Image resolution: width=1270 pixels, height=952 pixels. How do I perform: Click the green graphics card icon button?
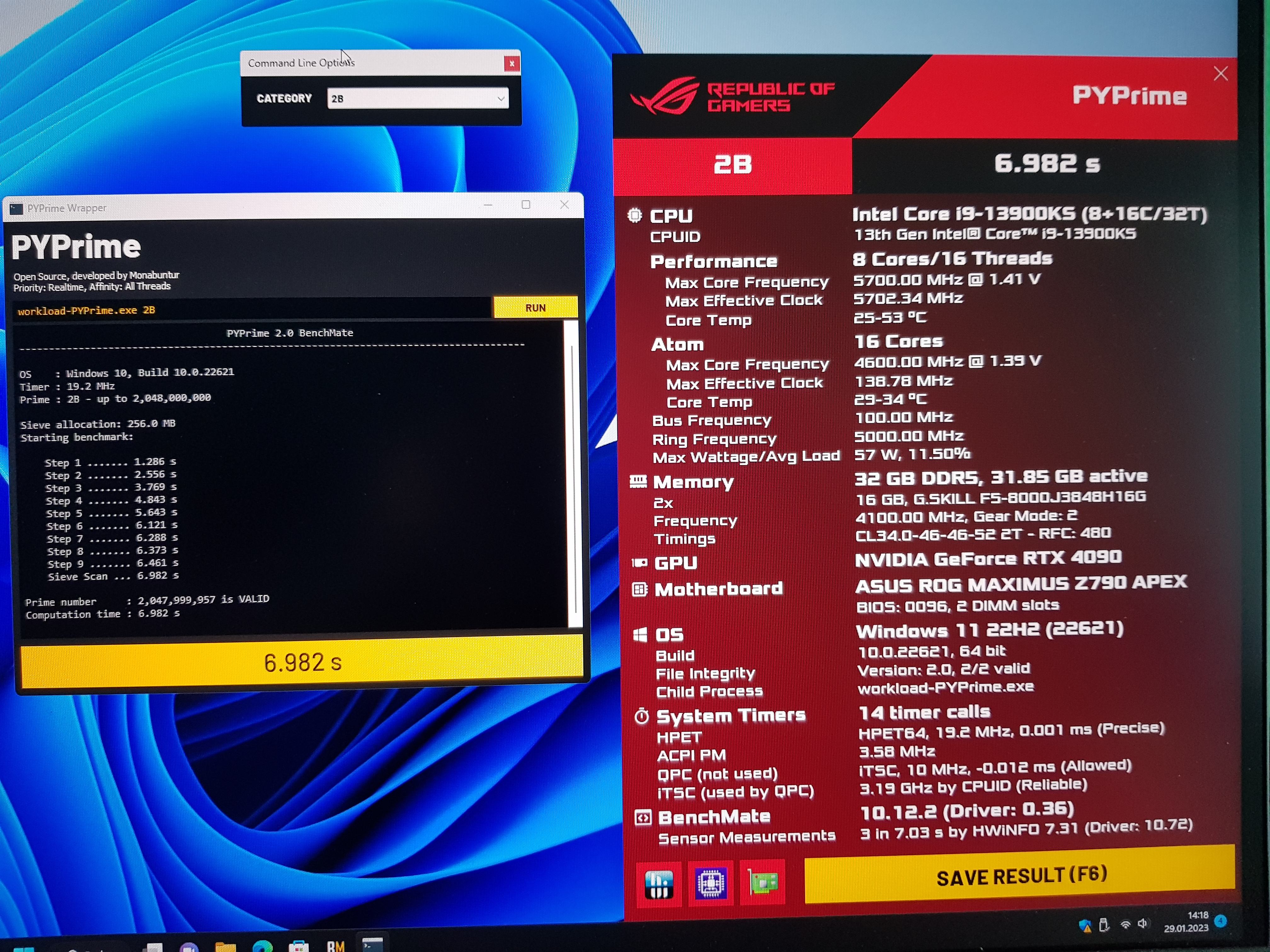[x=763, y=882]
